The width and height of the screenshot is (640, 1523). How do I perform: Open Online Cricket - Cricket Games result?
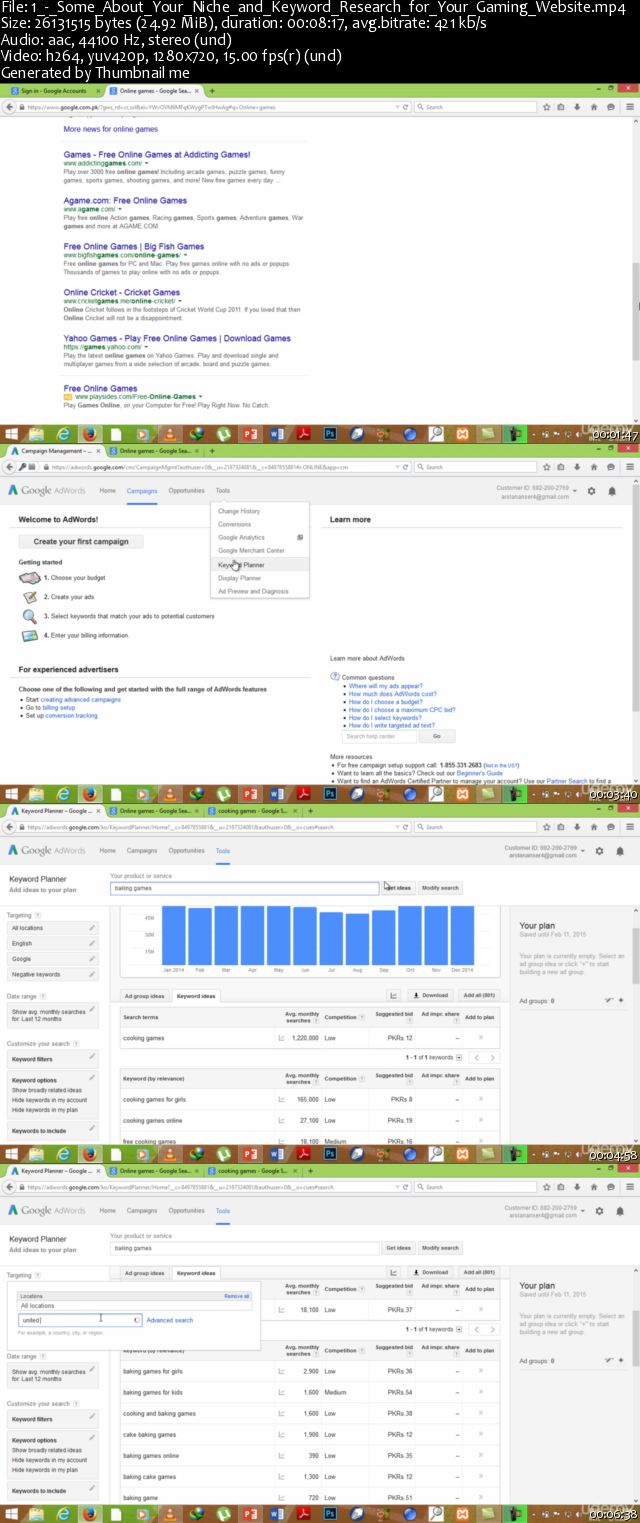[121, 292]
